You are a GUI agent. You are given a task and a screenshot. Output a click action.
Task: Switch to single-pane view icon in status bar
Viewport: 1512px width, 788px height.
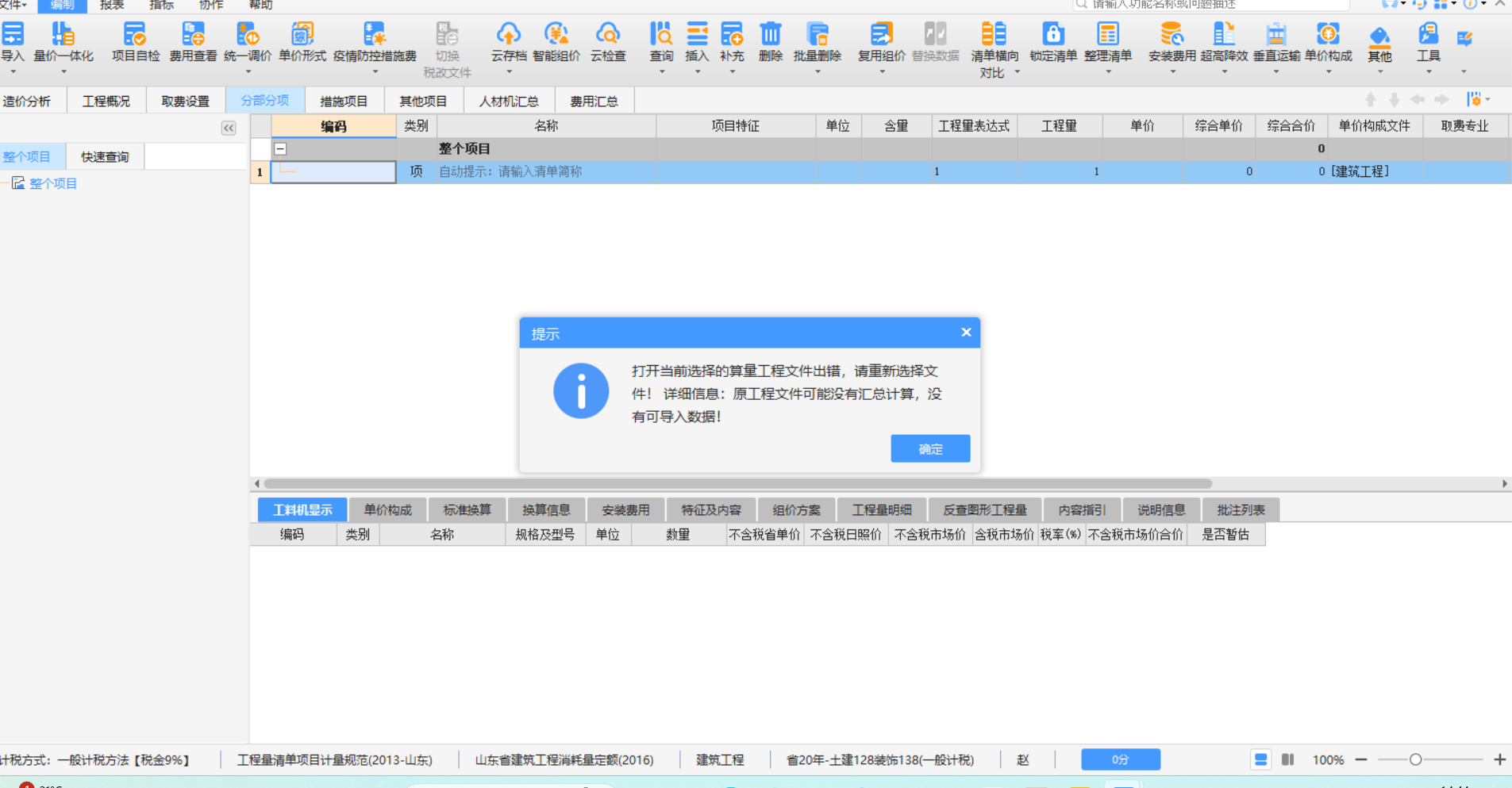1260,759
